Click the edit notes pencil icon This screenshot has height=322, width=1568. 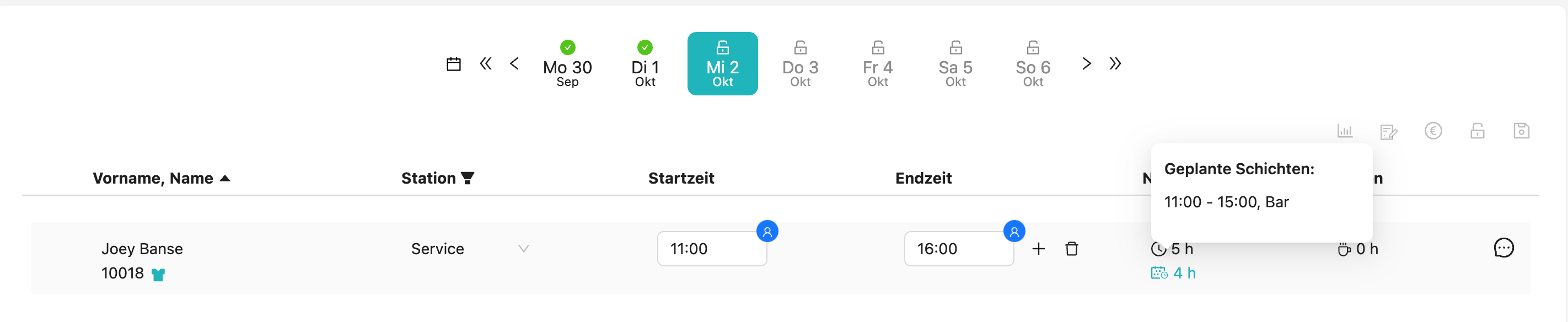1388,131
